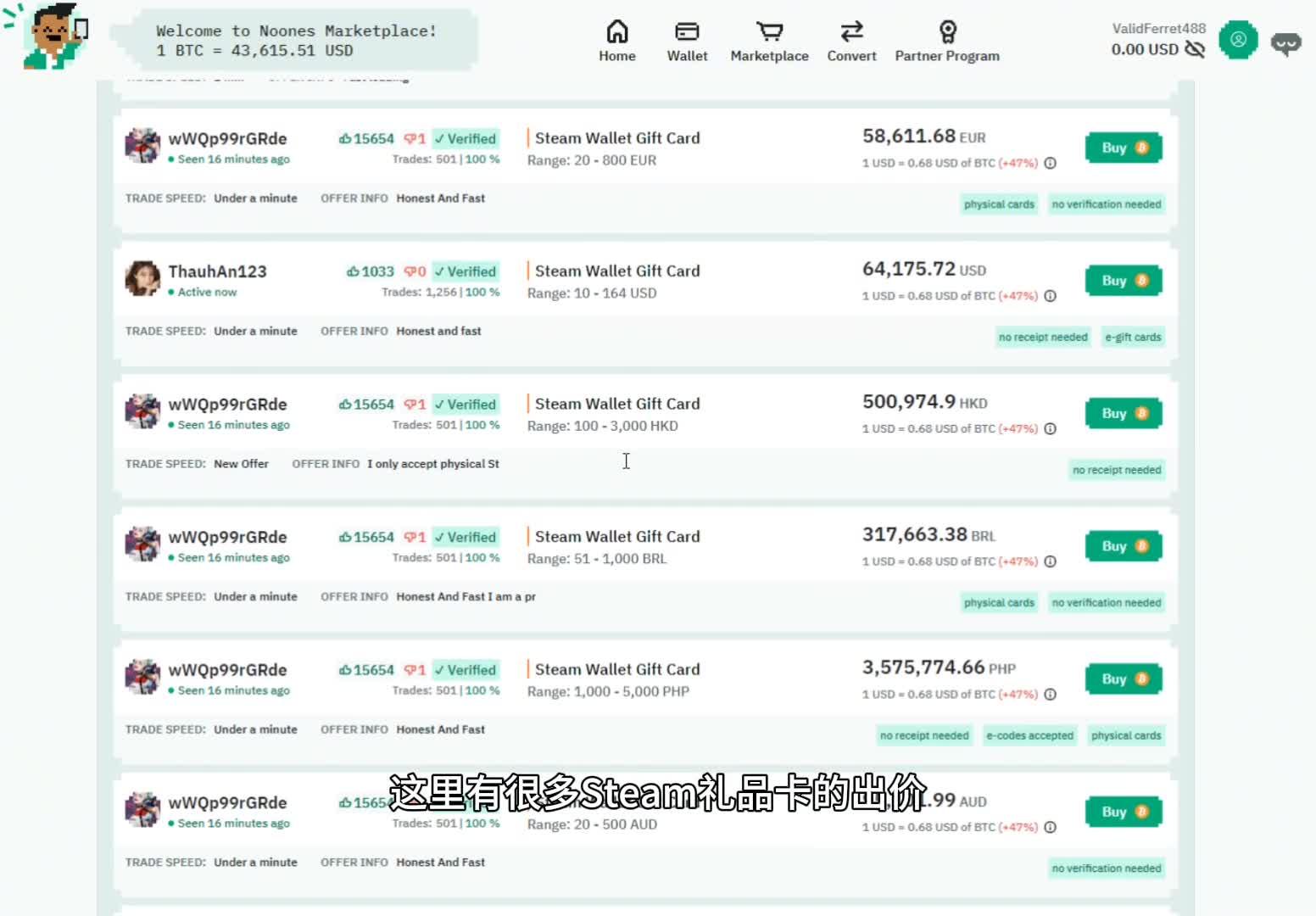Click the 'e-gift cards' tag
Image resolution: width=1316 pixels, height=916 pixels.
tap(1133, 338)
